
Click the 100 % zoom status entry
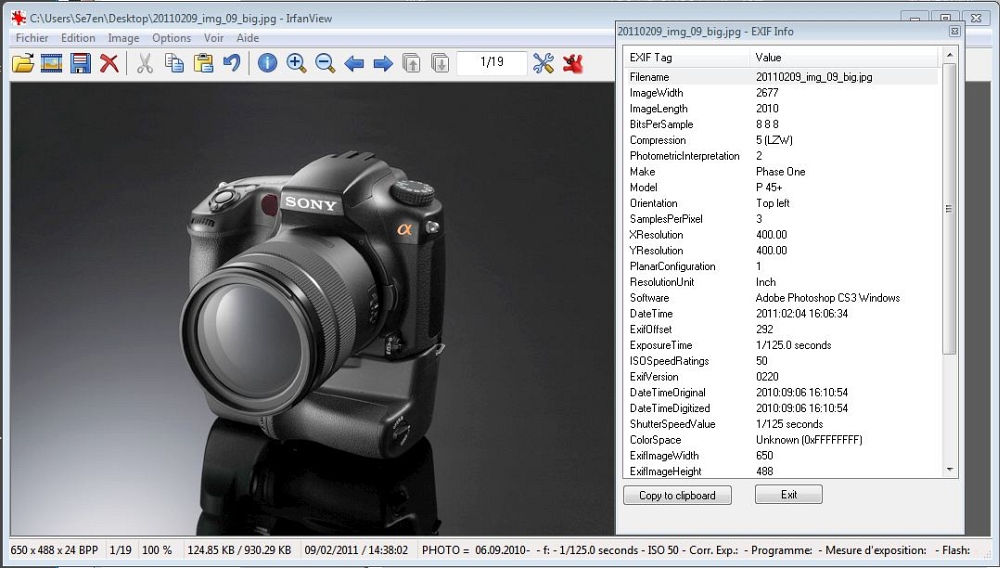157,550
